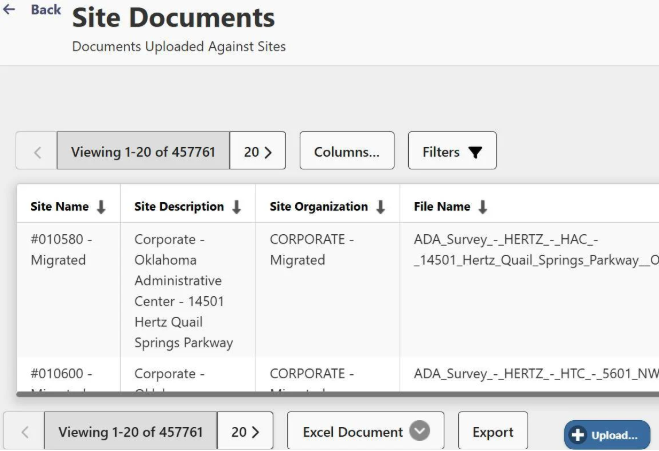Sort by Site Name arrow icon
This screenshot has height=451, width=659.
pyautogui.click(x=101, y=207)
